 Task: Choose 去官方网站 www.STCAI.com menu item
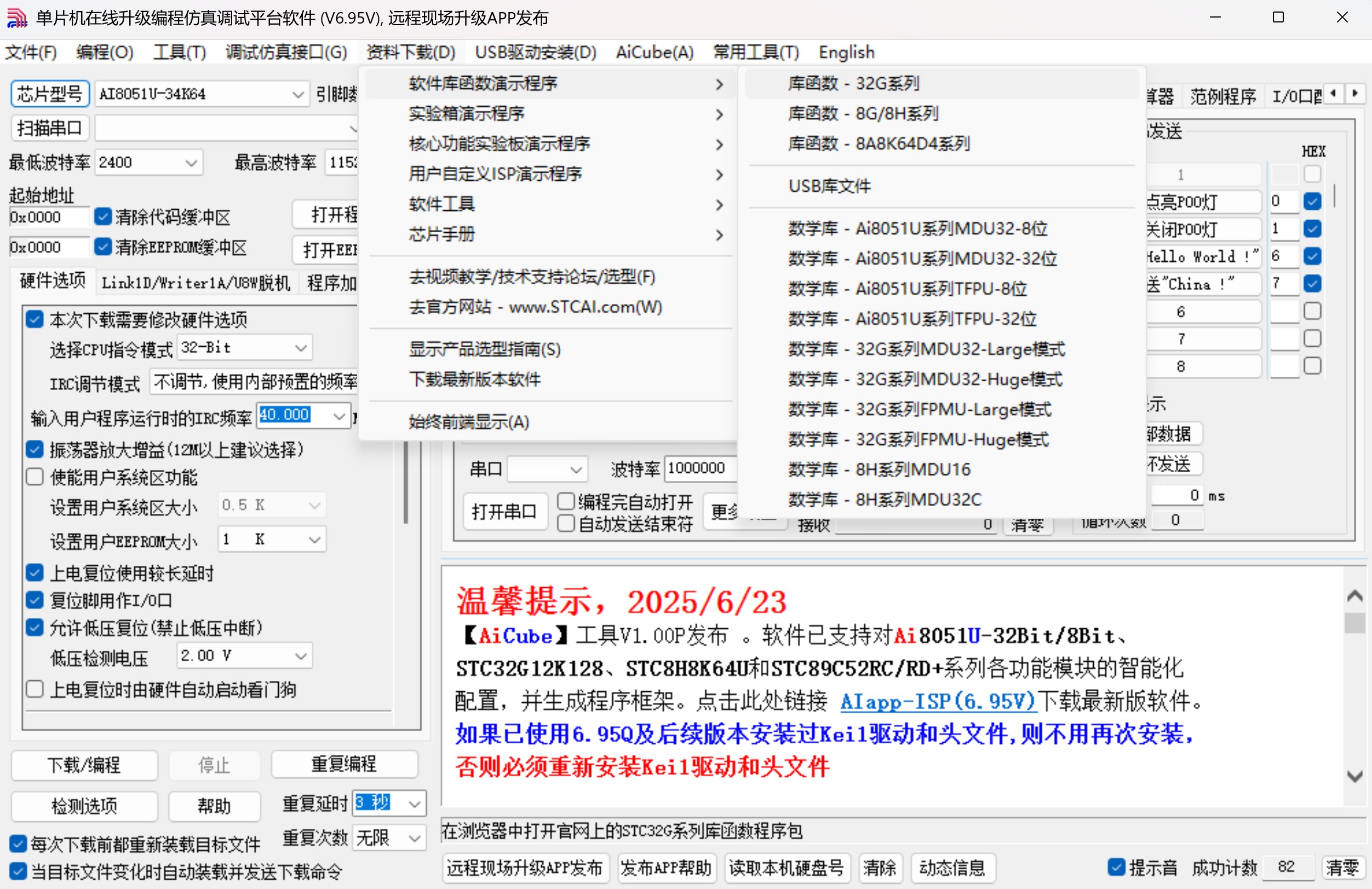pyautogui.click(x=550, y=307)
